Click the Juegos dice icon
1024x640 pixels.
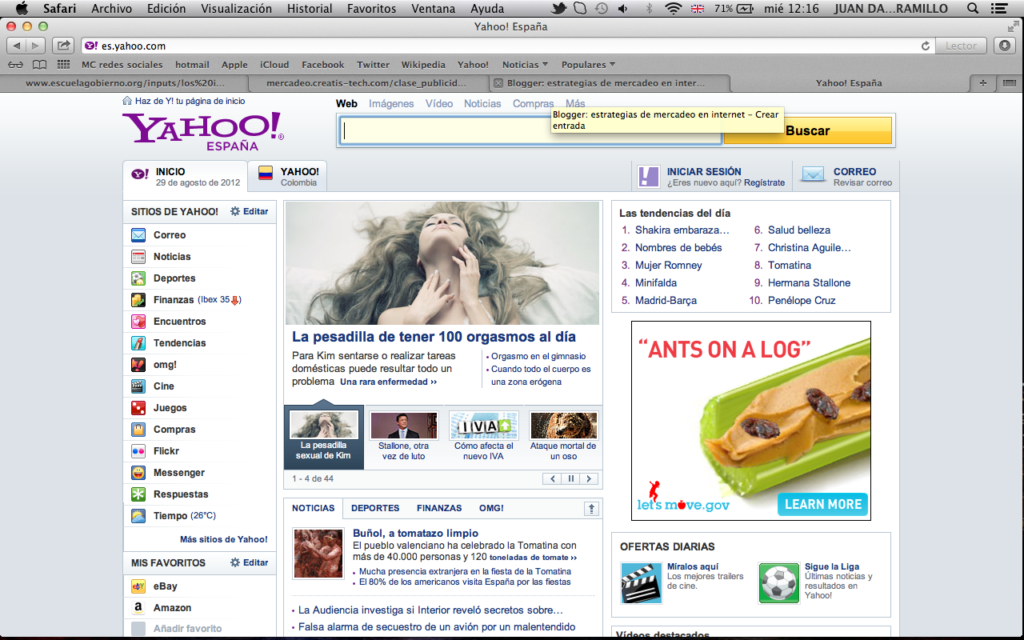tap(138, 408)
